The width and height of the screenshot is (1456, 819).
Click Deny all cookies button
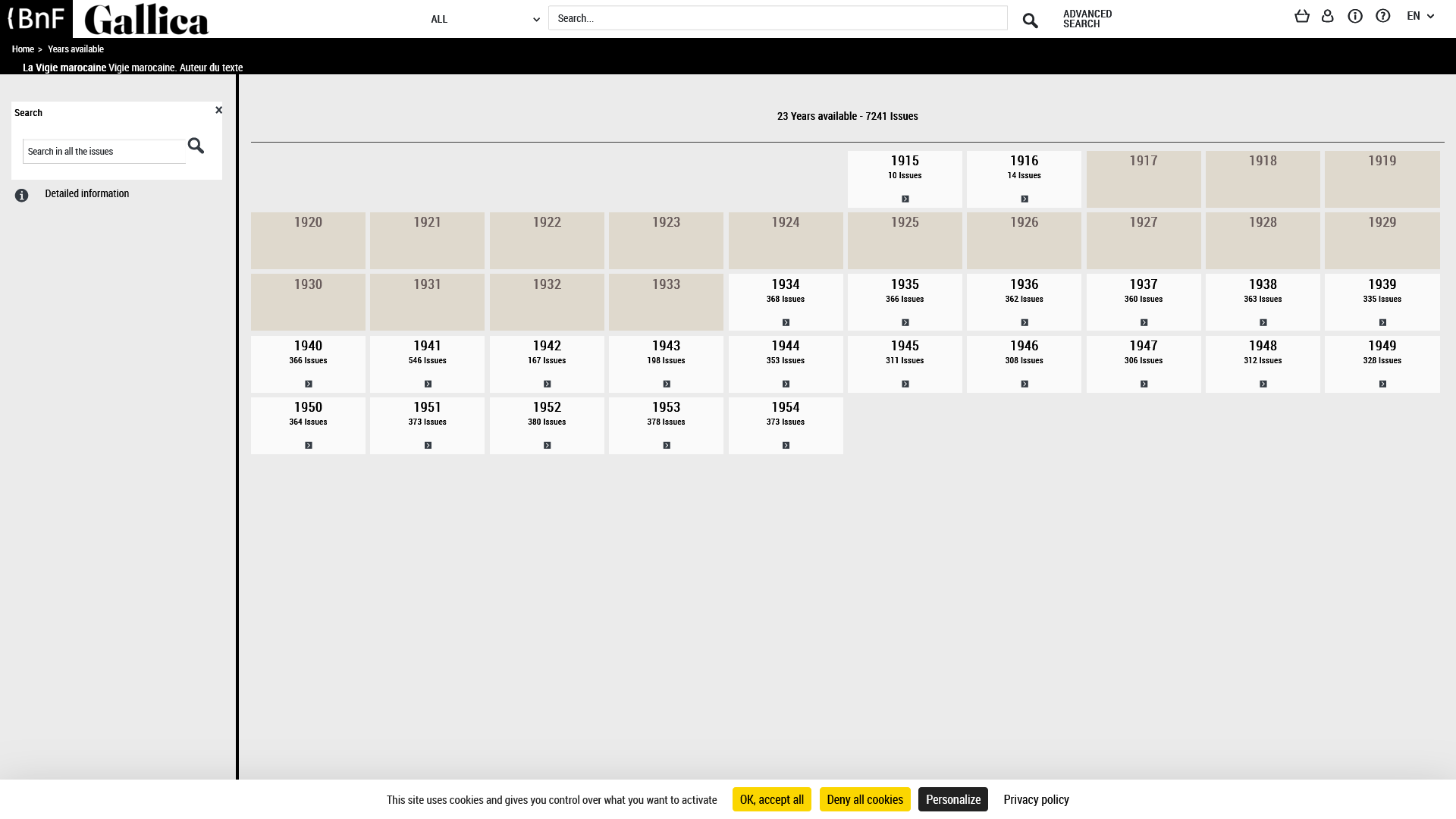point(864,799)
